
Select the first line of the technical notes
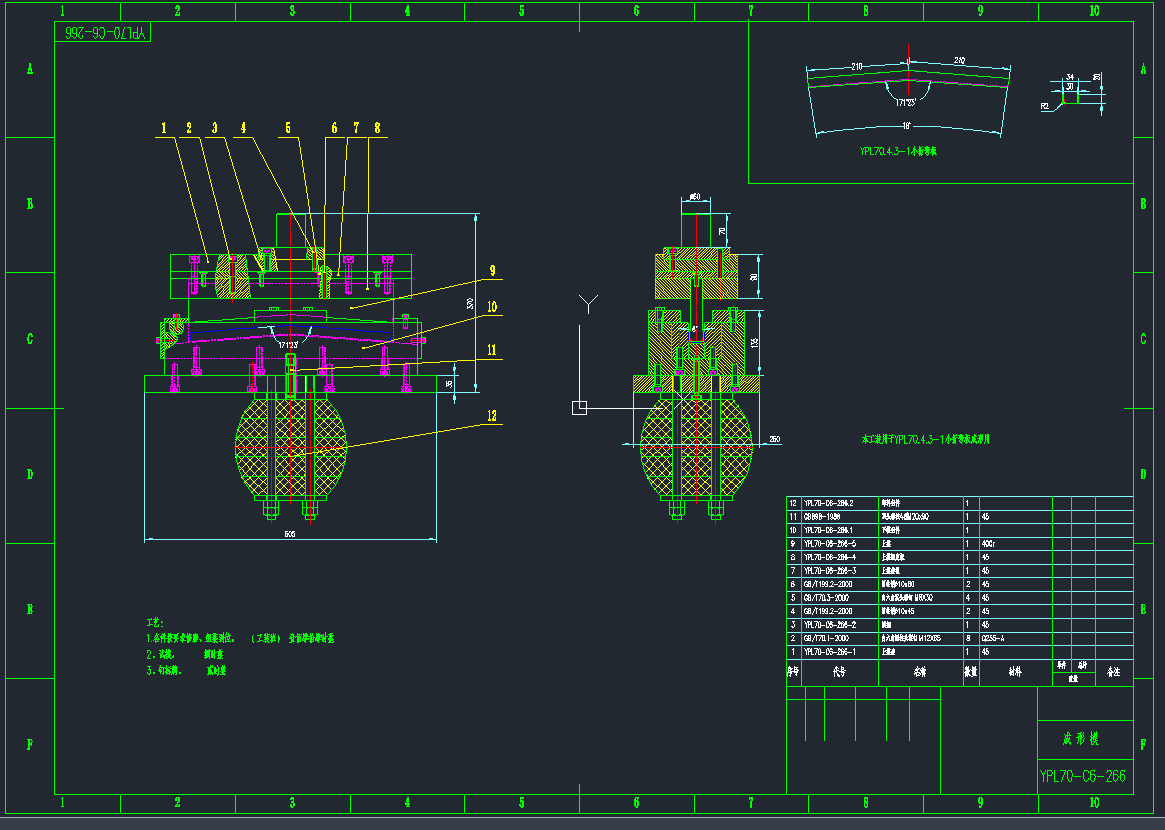coord(240,637)
